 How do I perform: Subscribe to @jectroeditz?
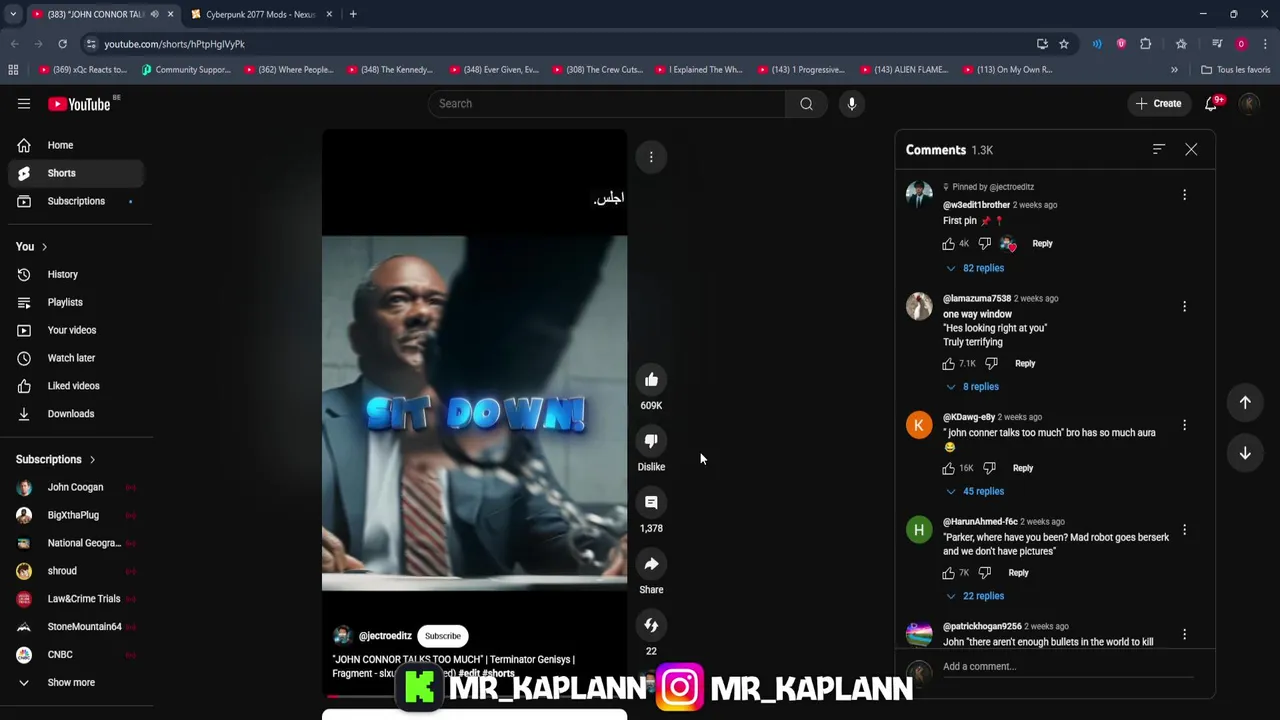click(x=443, y=636)
